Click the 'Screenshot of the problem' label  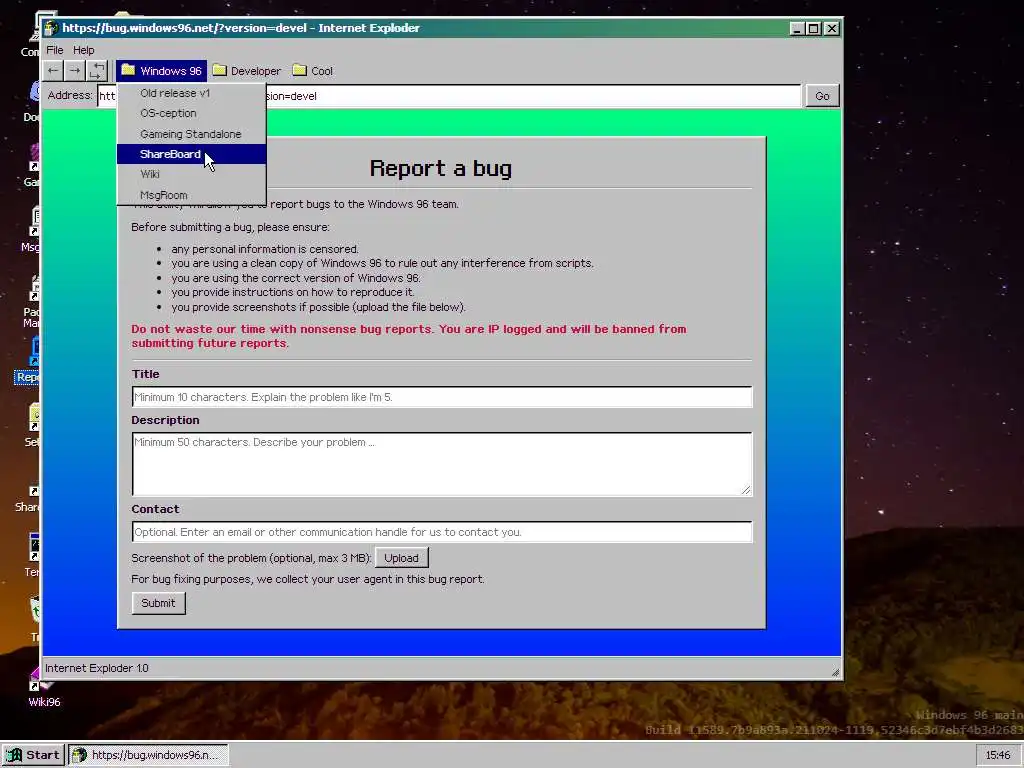coord(251,558)
